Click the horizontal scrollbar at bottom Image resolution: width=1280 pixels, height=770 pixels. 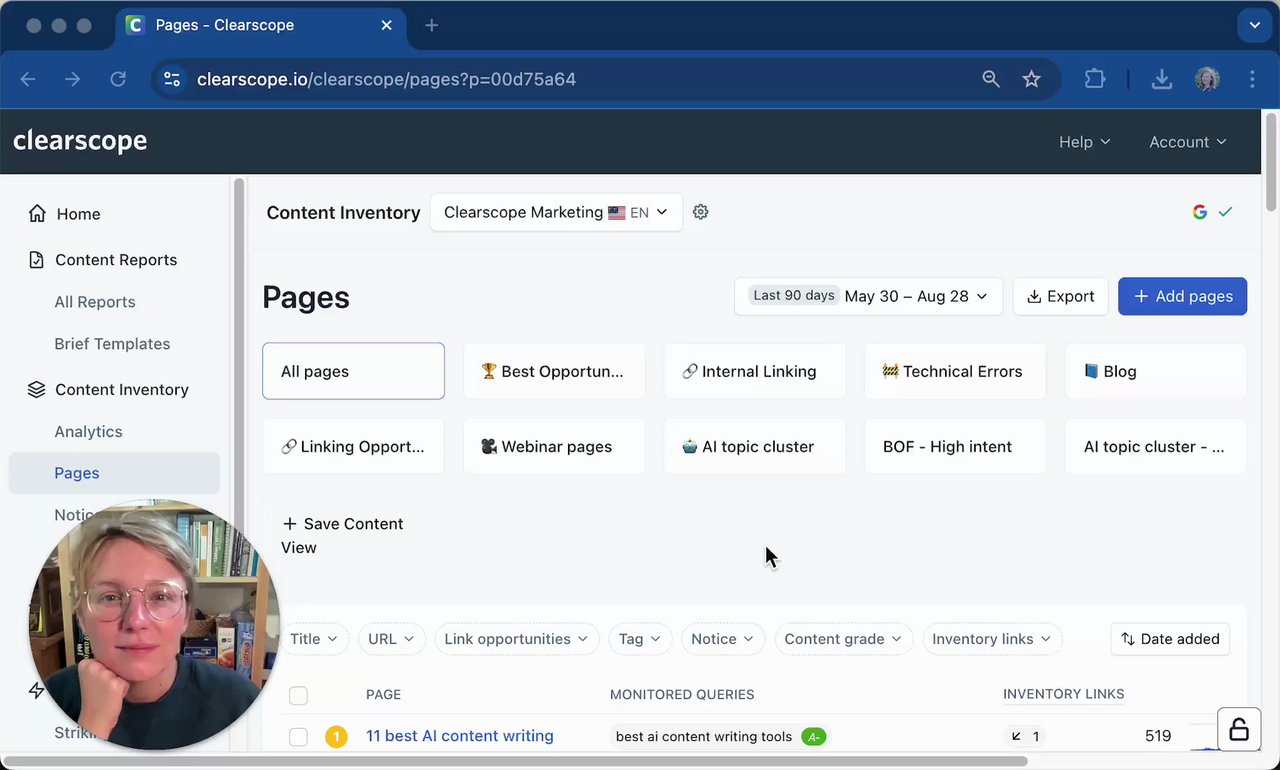point(515,761)
